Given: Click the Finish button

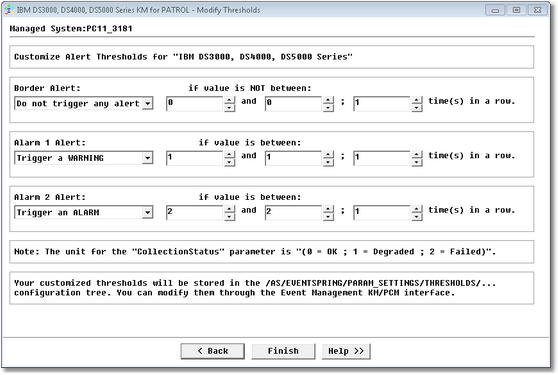Looking at the screenshot, I should click(x=283, y=351).
